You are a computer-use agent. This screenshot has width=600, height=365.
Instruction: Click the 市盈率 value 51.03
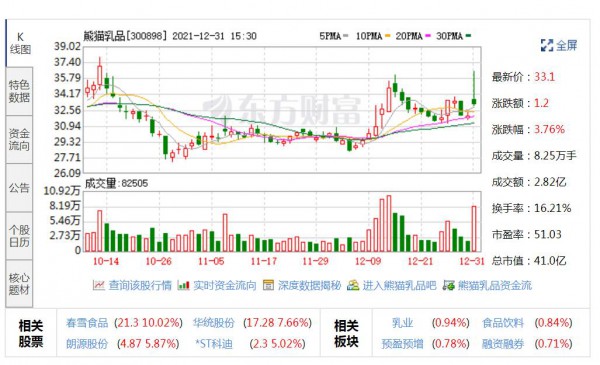548,235
